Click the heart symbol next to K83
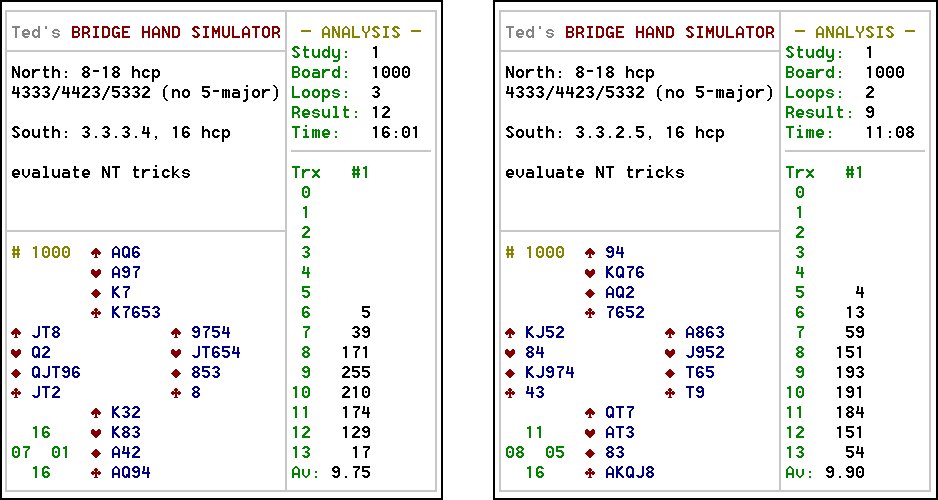This screenshot has width=938, height=500. pos(96,433)
